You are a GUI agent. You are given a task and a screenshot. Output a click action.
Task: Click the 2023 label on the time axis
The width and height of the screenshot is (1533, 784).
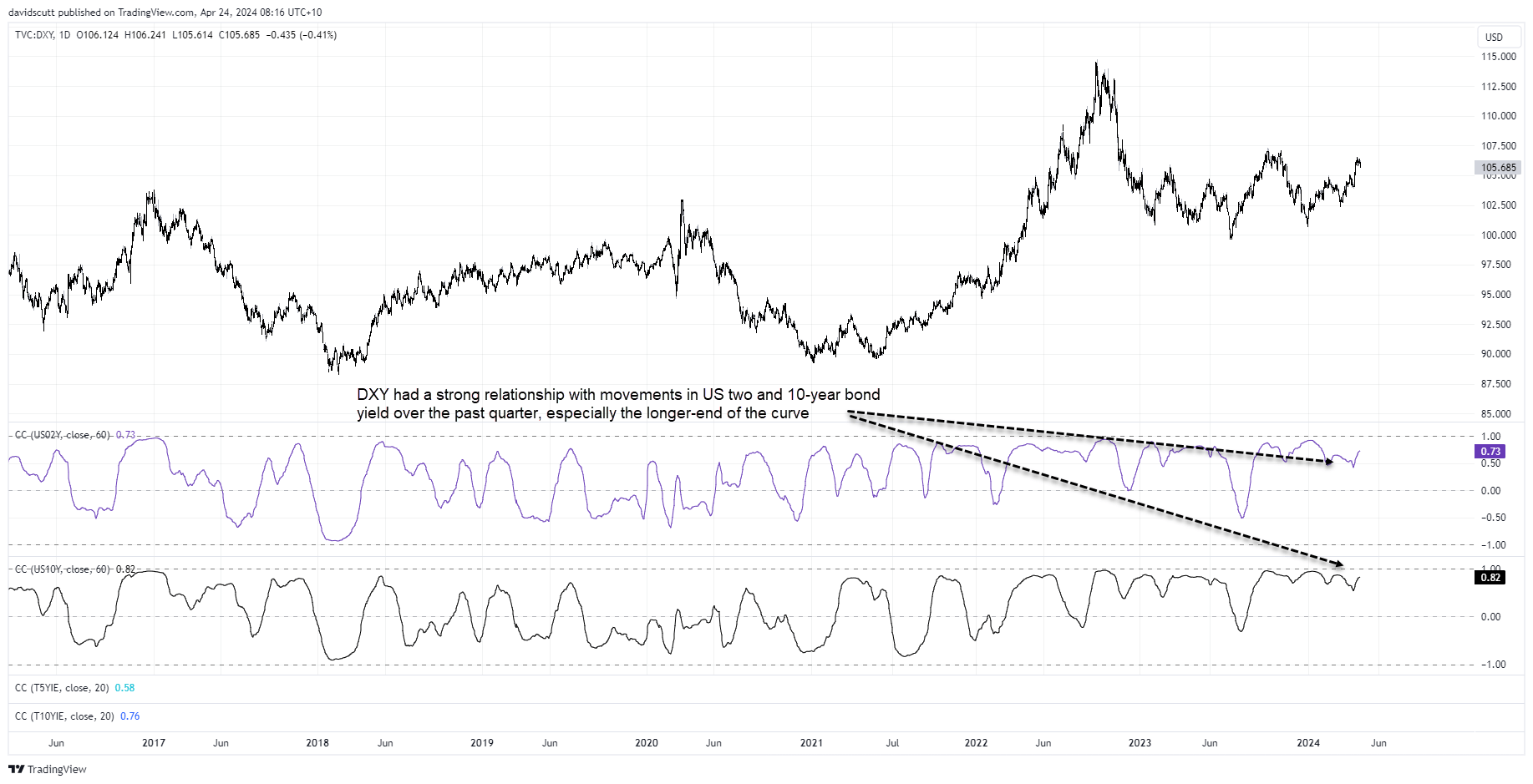[1140, 743]
